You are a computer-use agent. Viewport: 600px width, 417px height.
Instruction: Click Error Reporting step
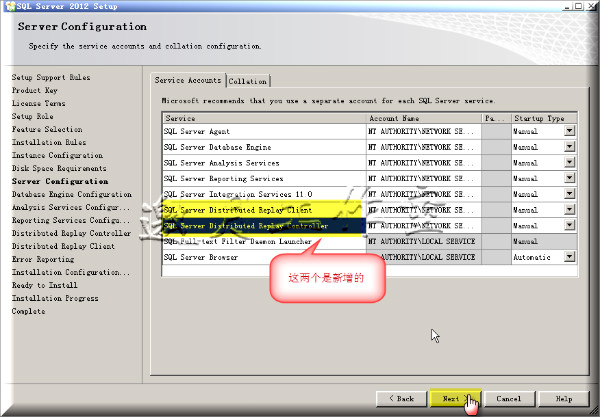click(x=43, y=259)
